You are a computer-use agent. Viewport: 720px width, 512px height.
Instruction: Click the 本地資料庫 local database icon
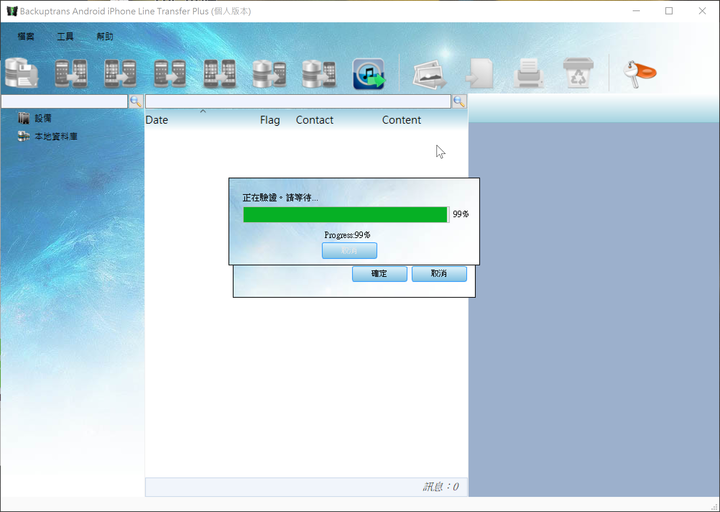[23, 136]
